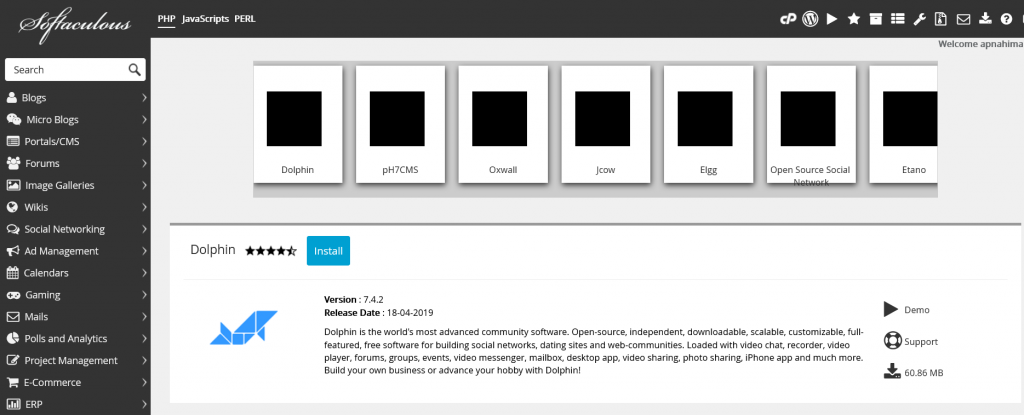The image size is (1024, 415).
Task: Select the pH7CMS script card
Action: [400, 124]
